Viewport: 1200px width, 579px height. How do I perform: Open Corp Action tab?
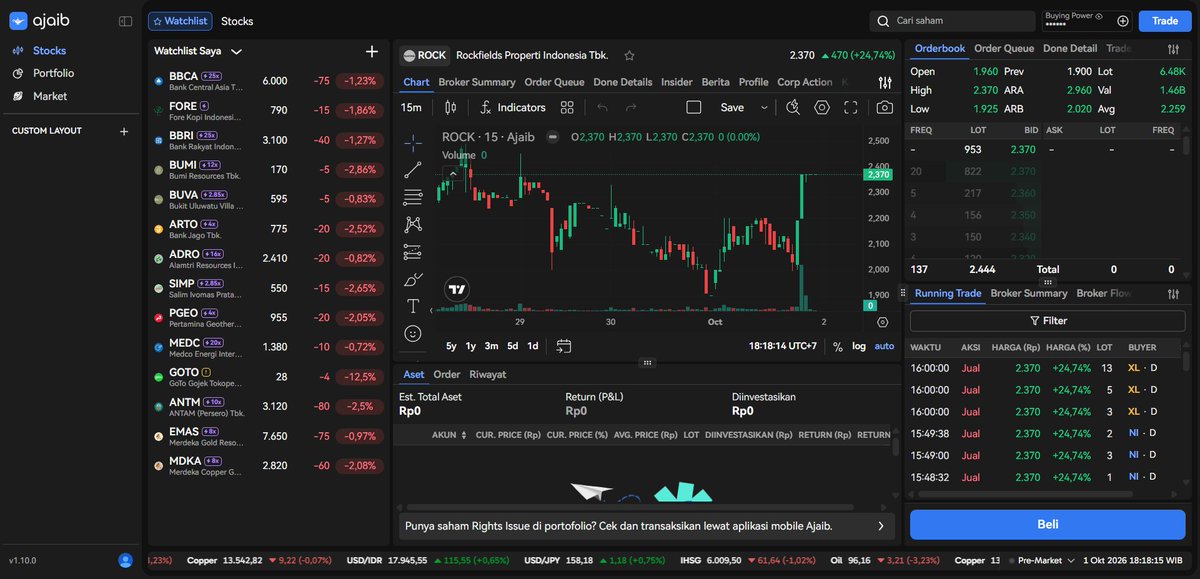804,82
